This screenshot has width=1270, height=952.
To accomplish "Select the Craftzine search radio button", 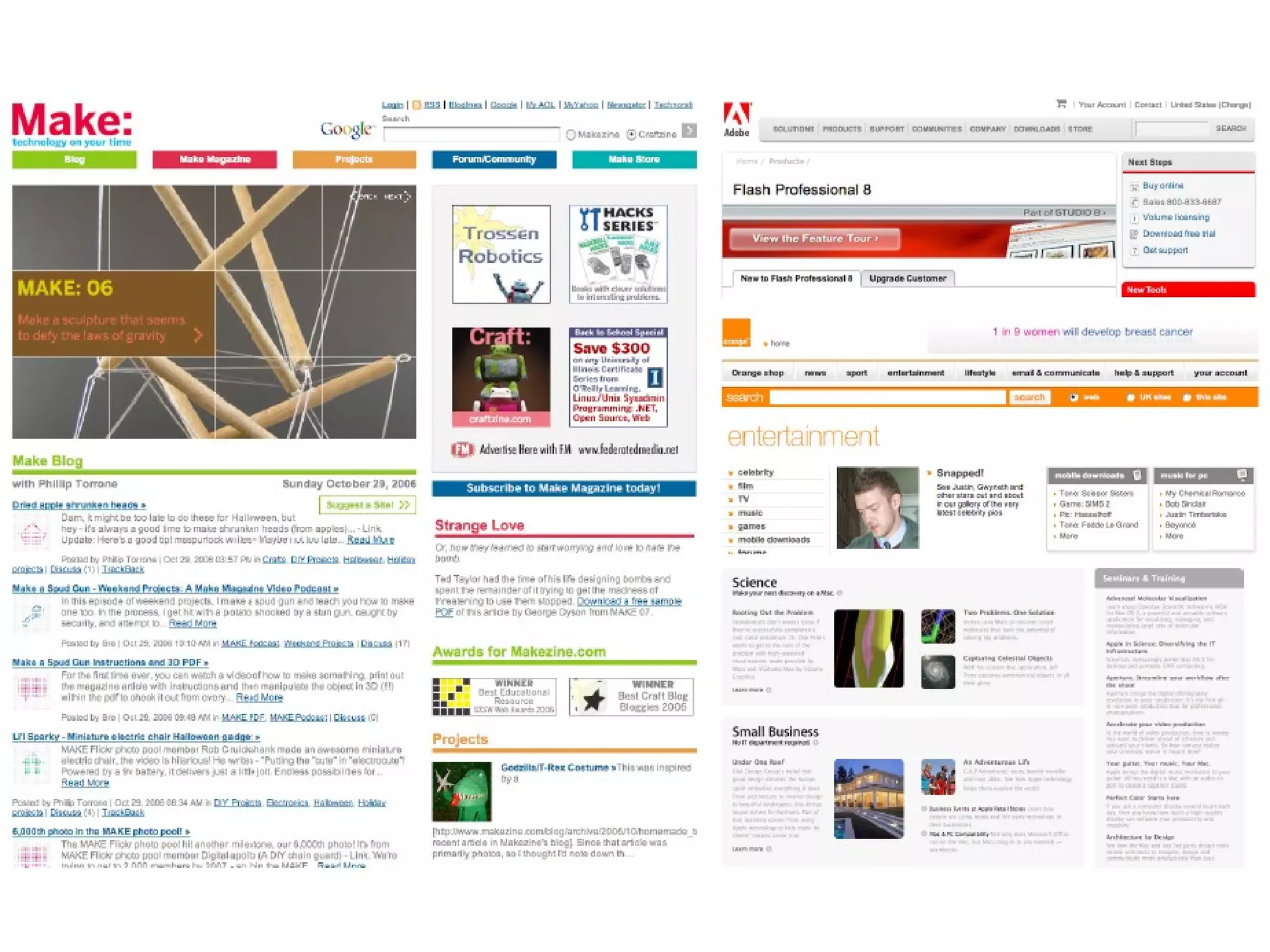I will [x=631, y=134].
